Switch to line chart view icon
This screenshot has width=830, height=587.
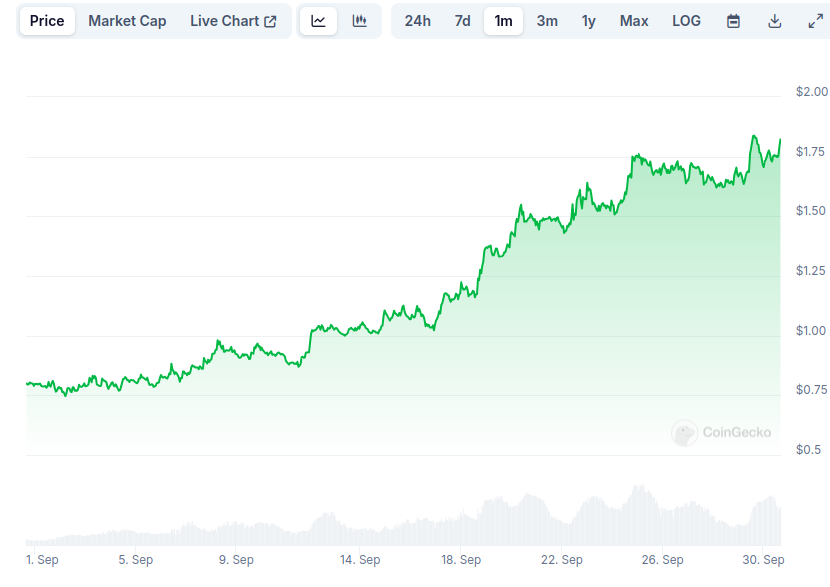pos(318,21)
